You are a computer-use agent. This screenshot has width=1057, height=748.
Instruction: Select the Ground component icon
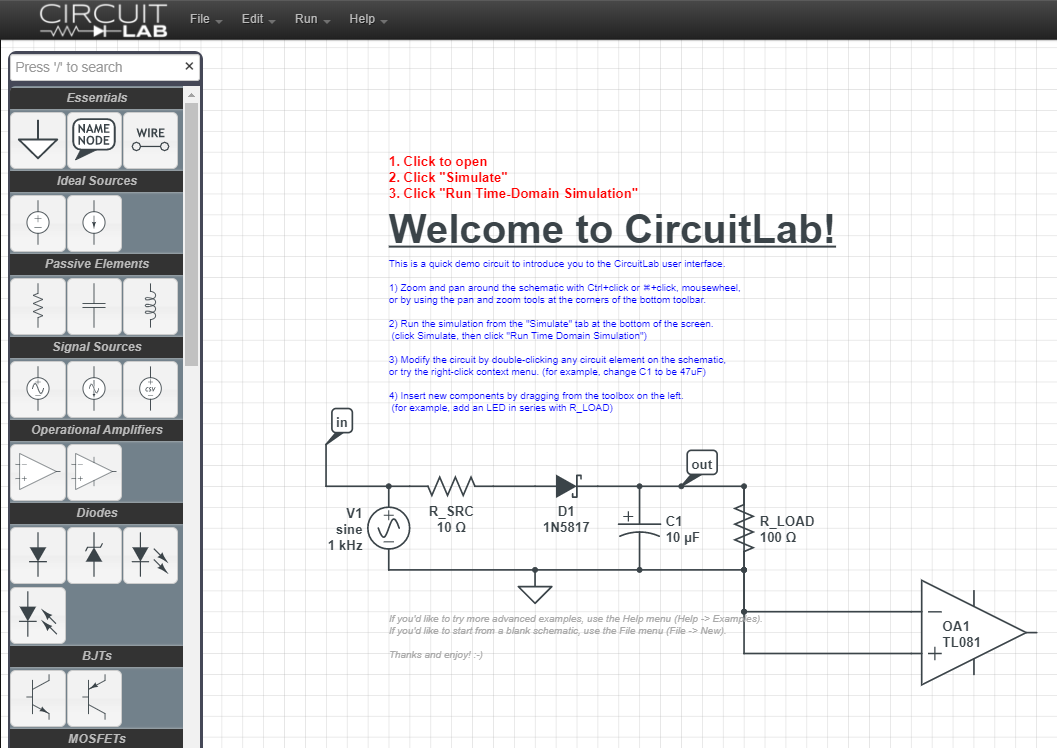[38, 140]
